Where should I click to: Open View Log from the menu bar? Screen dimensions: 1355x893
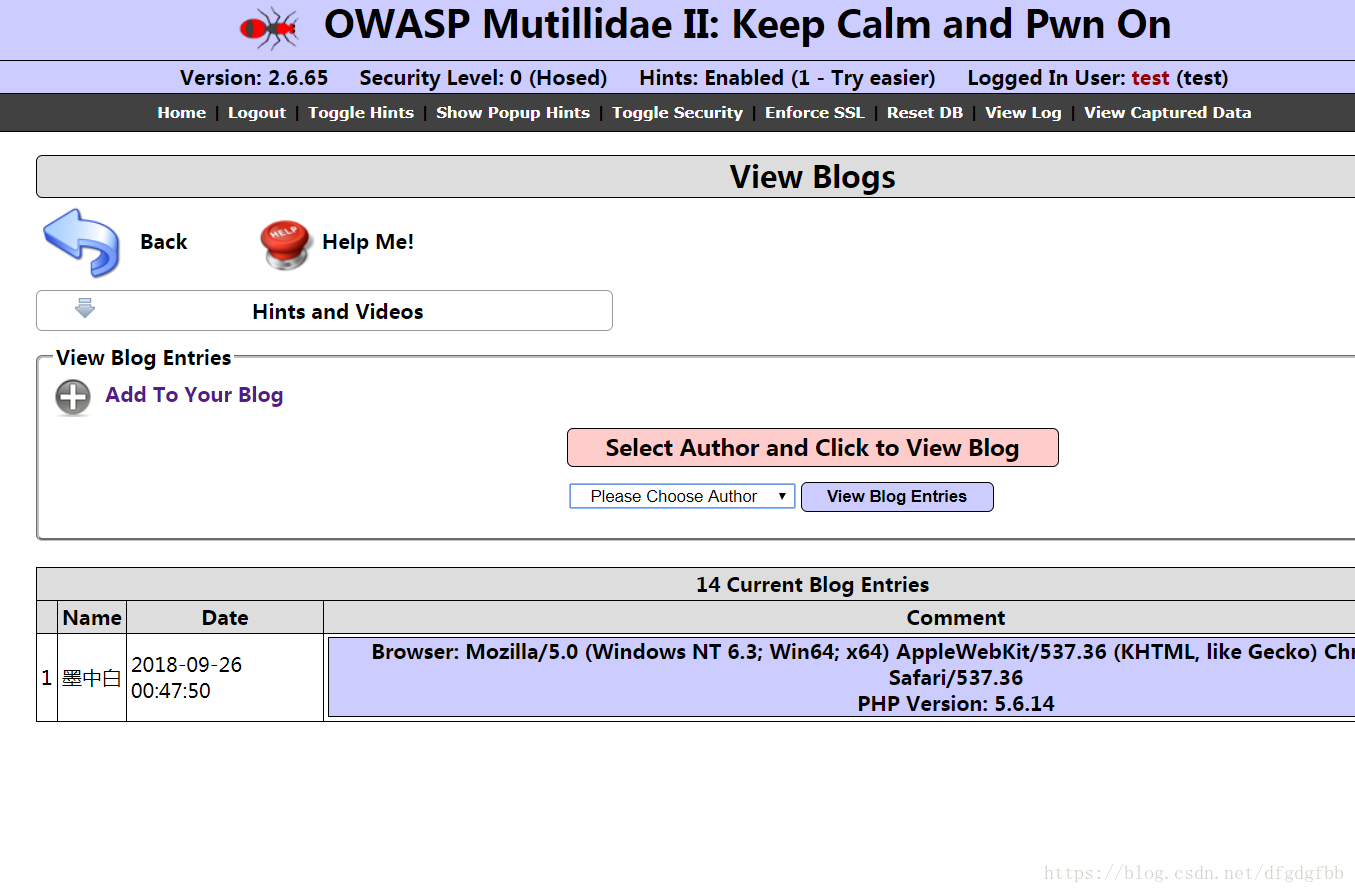tap(1023, 113)
